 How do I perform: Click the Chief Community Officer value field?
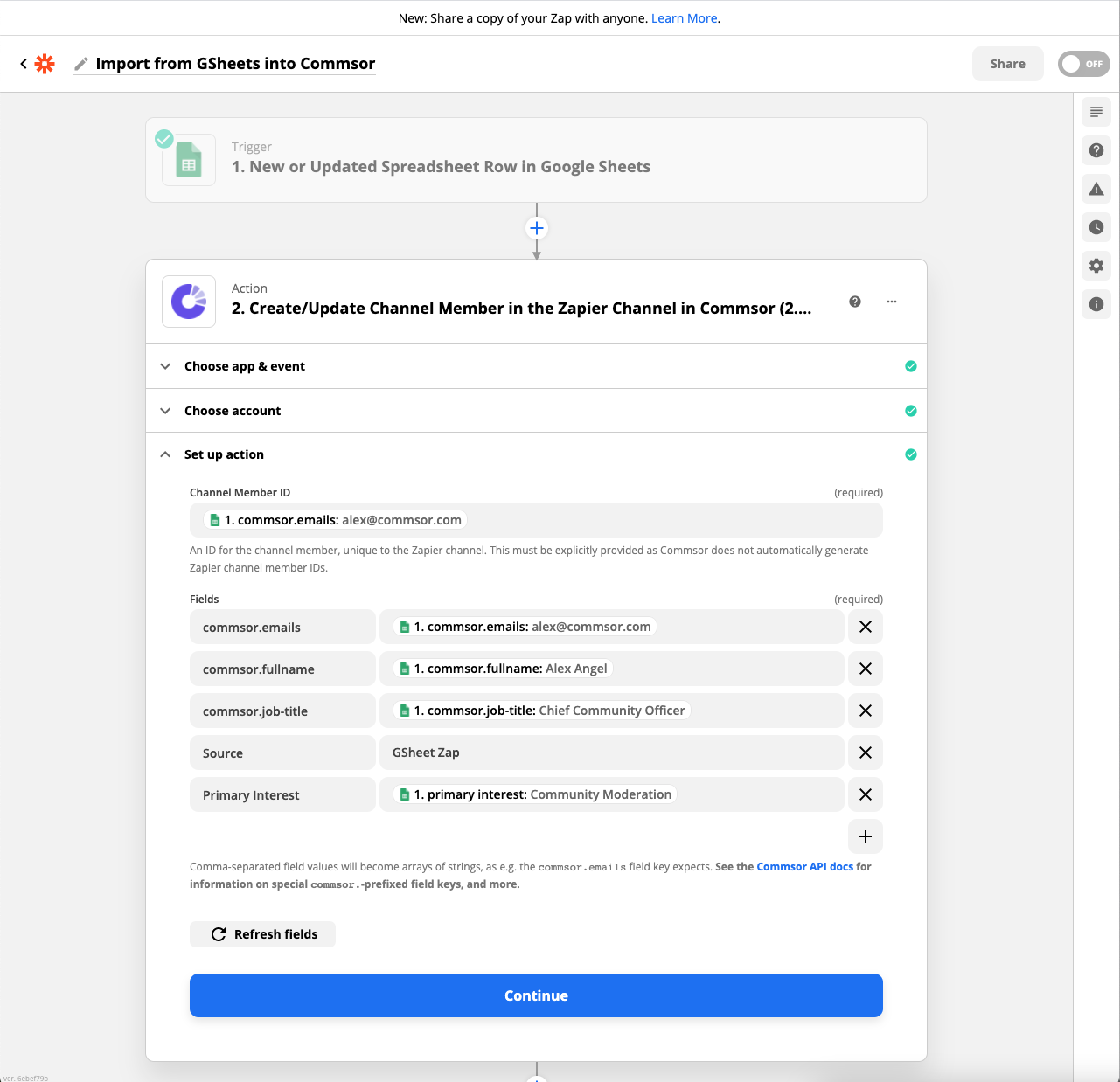(x=612, y=711)
